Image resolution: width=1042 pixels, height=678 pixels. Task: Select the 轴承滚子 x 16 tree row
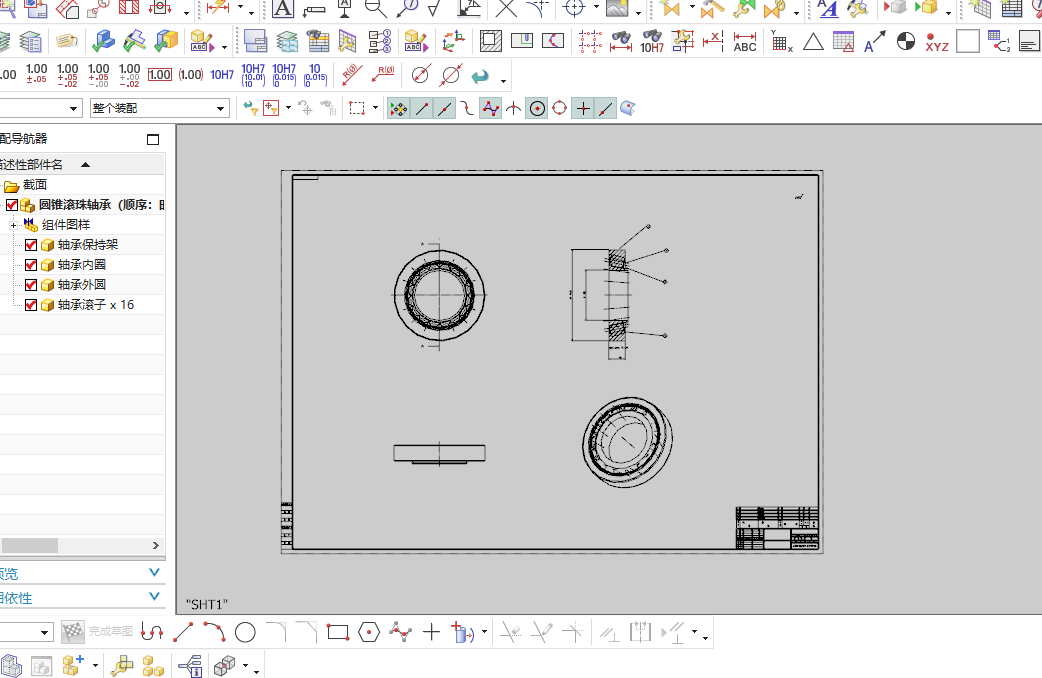[x=81, y=304]
